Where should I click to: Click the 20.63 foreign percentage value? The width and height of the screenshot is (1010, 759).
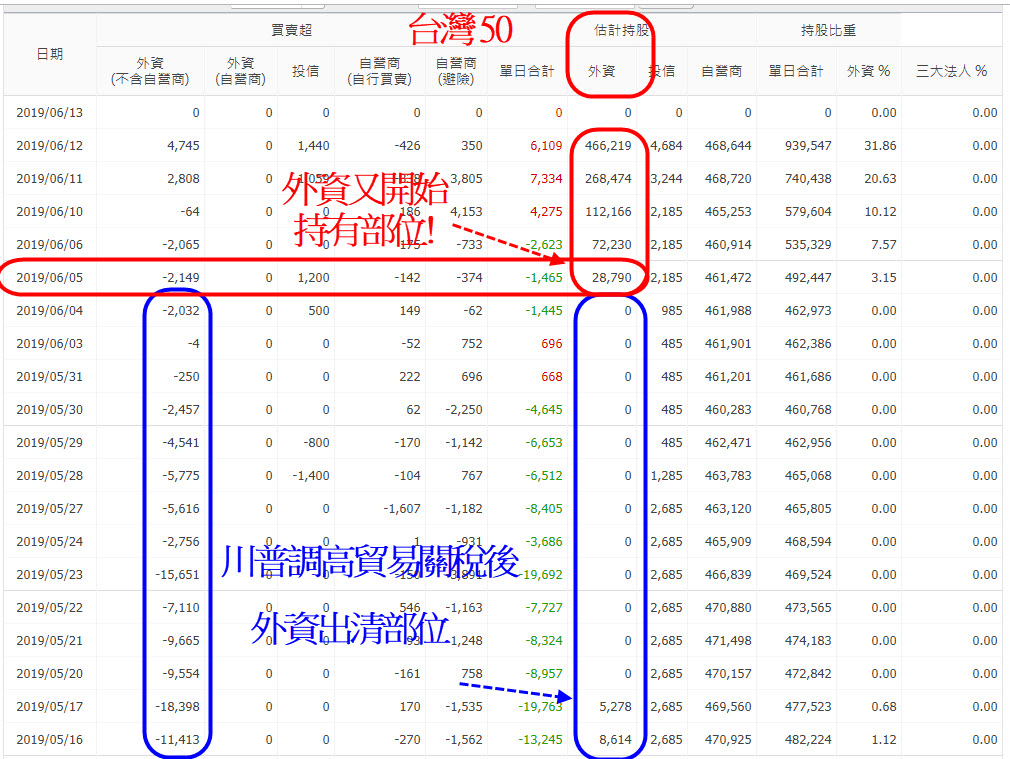point(880,178)
